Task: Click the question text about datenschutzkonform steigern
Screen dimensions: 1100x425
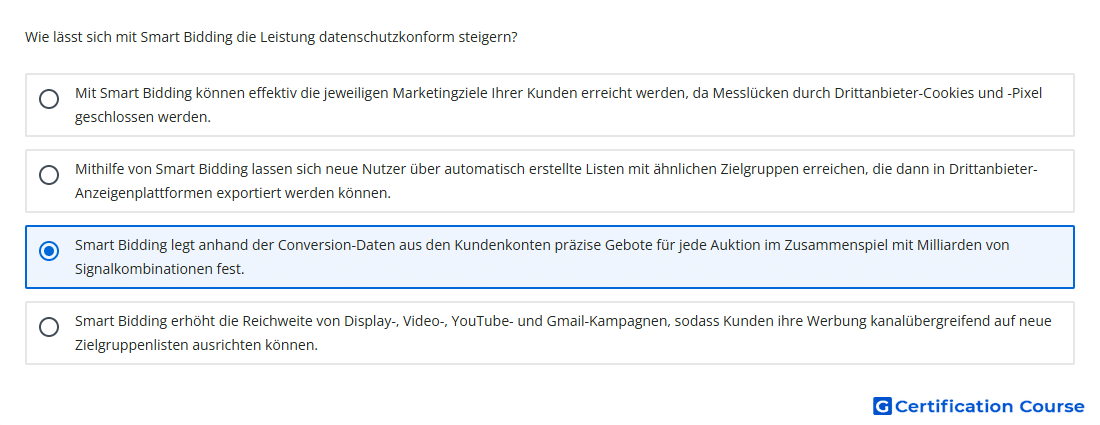Action: click(271, 37)
